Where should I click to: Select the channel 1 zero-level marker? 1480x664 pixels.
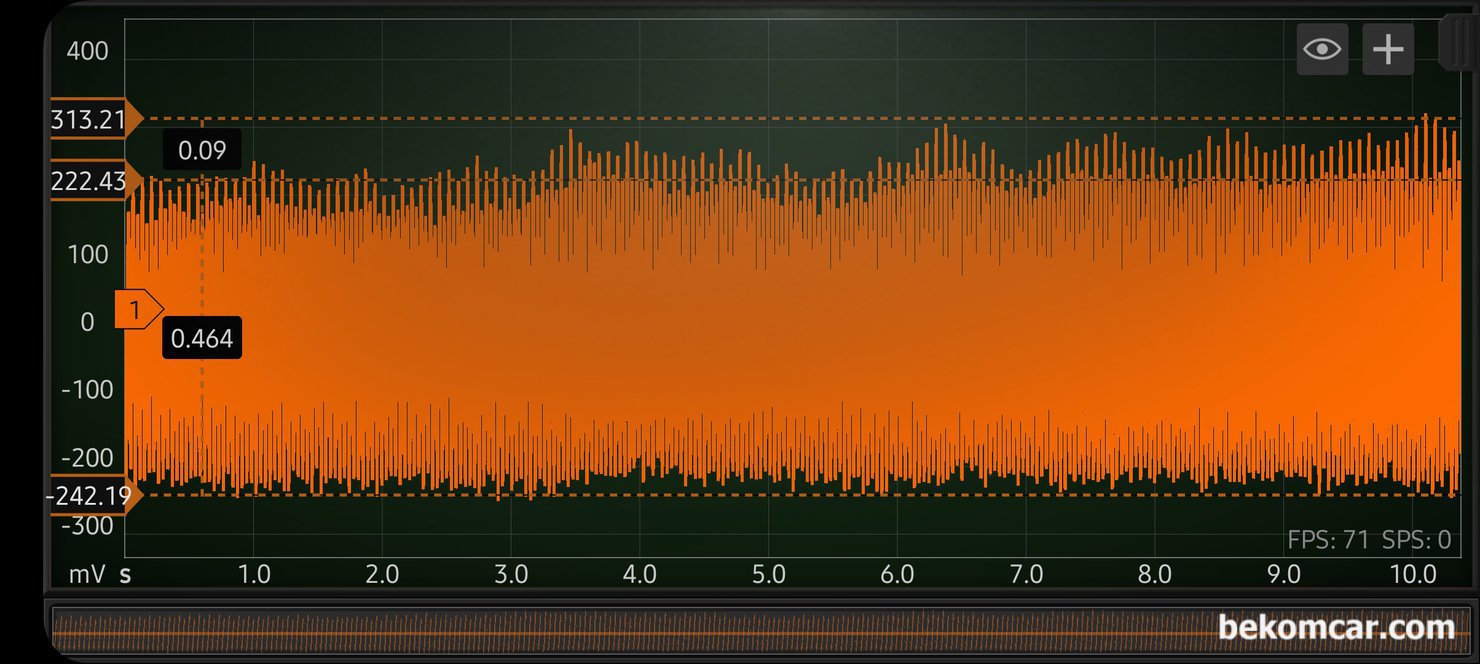138,310
